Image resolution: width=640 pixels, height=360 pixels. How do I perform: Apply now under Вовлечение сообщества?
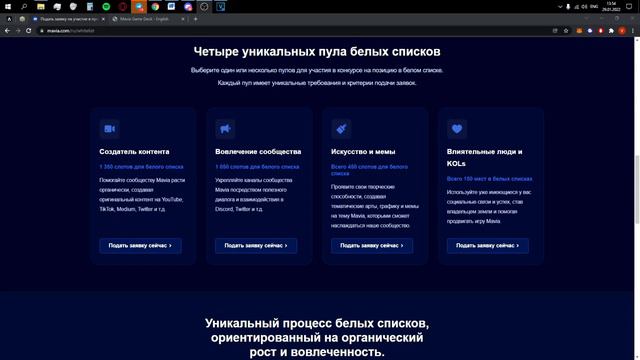tap(256, 246)
